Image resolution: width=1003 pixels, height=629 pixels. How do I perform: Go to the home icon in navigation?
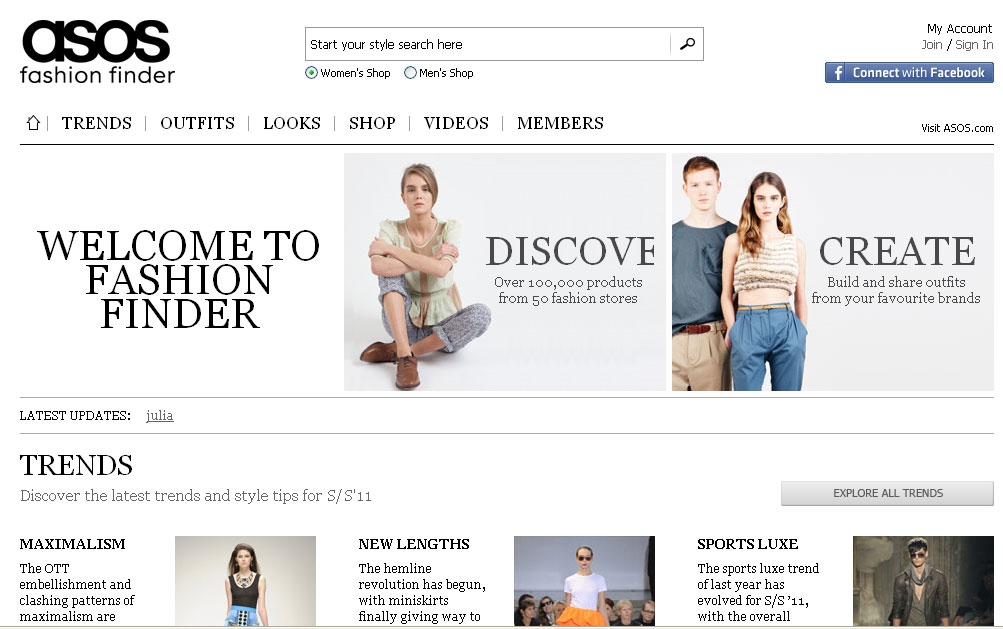(x=33, y=123)
